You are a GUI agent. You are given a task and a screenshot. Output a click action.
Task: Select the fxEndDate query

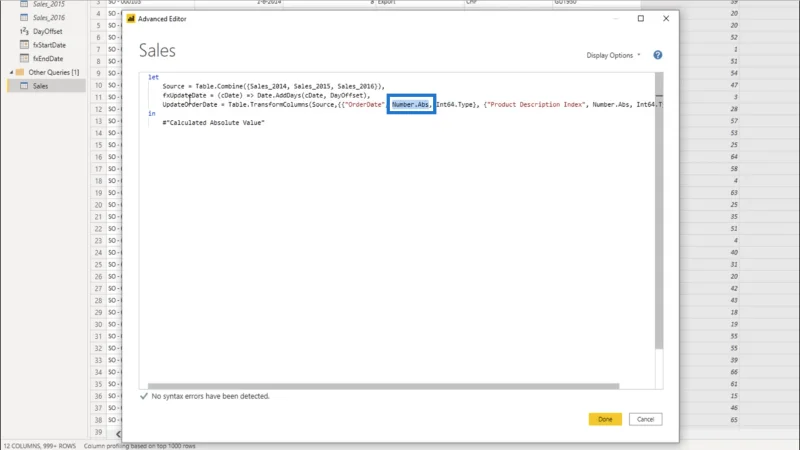[48, 59]
